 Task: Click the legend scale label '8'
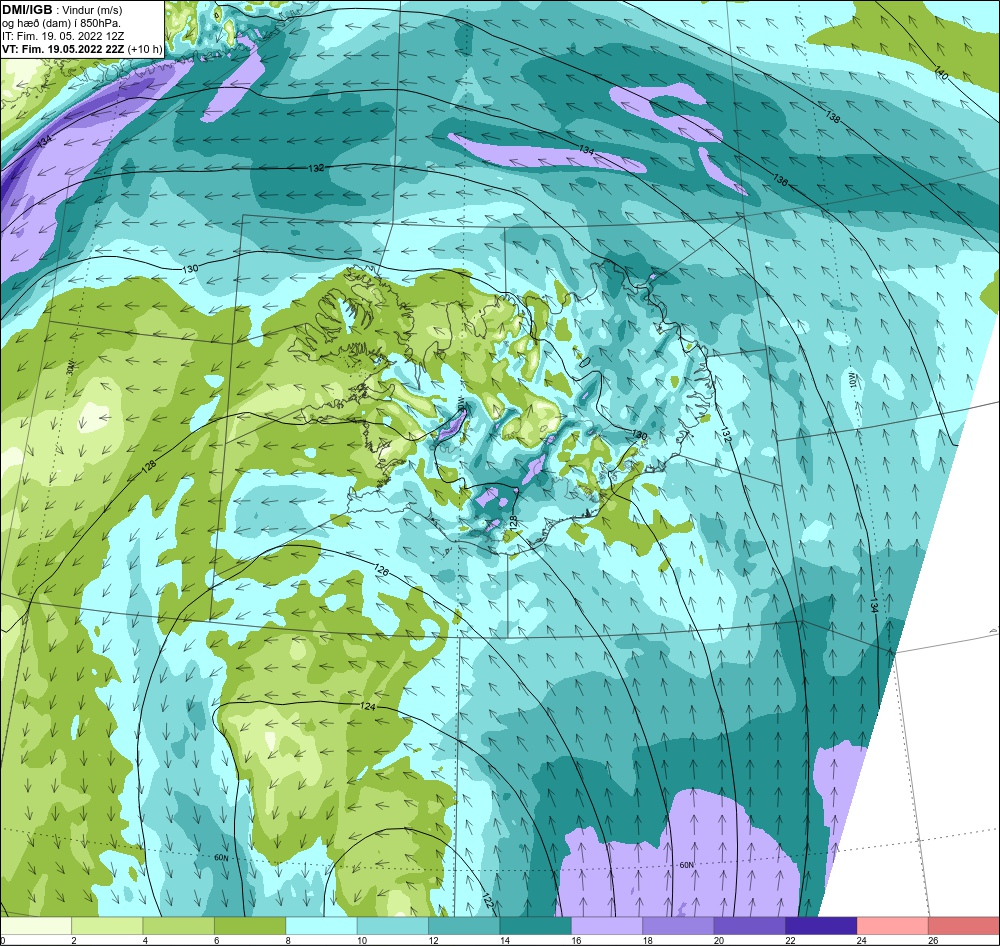(x=288, y=940)
